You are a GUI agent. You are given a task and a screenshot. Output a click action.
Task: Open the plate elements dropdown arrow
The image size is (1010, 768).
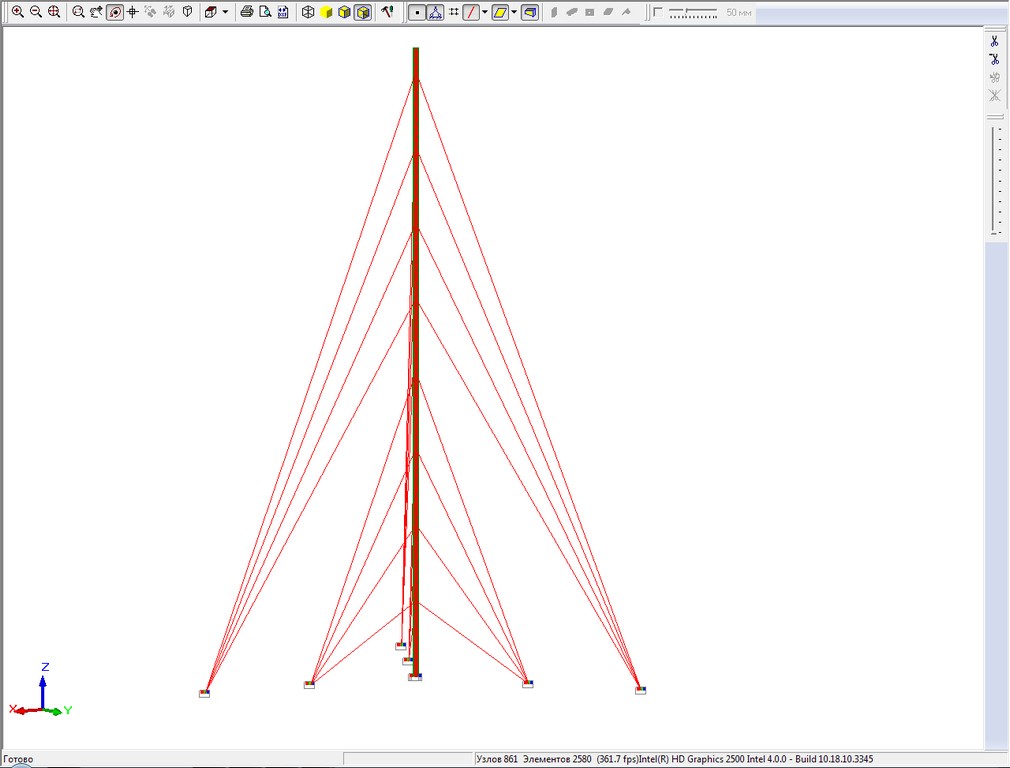pyautogui.click(x=513, y=12)
